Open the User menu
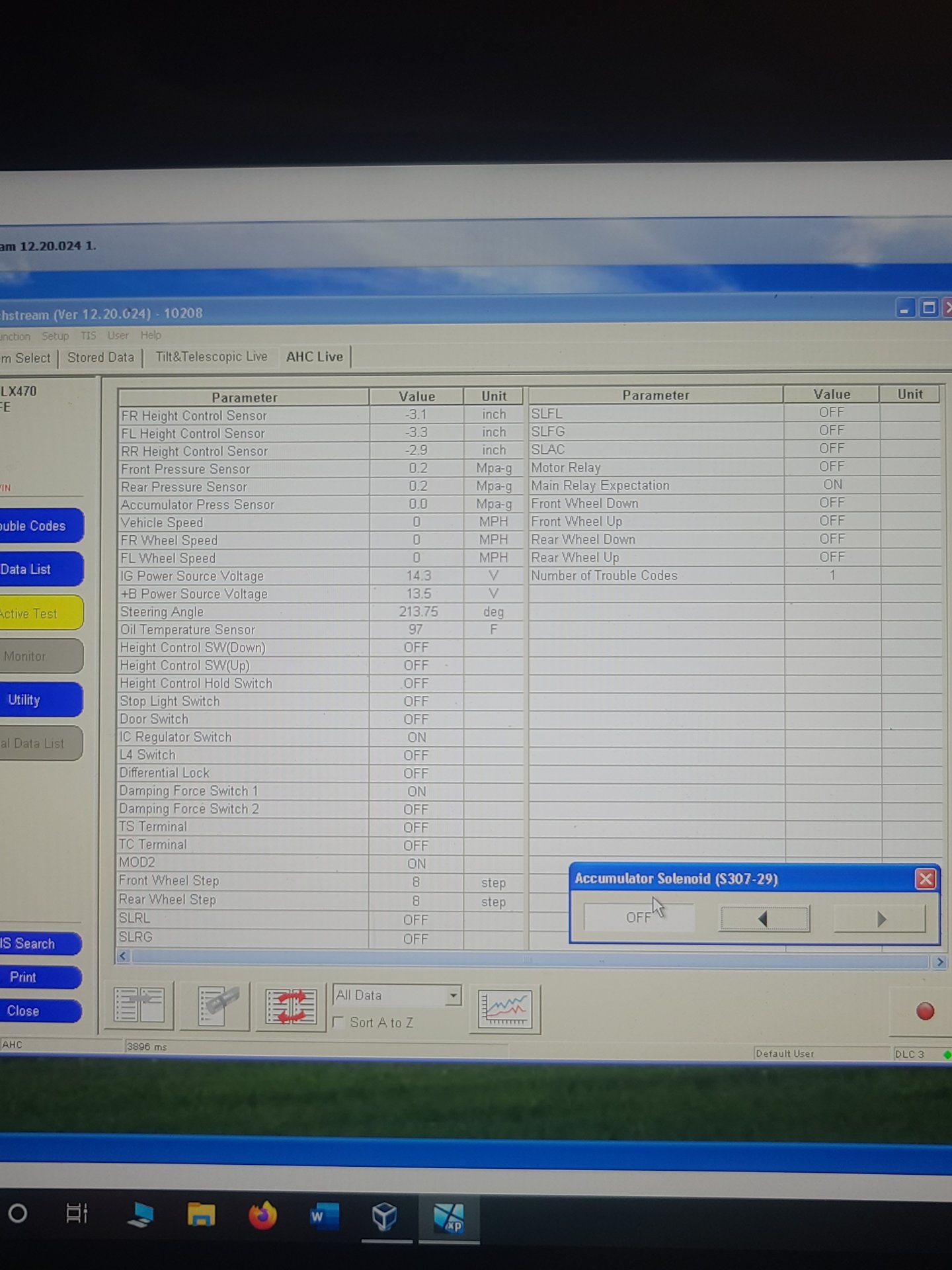This screenshot has height=1270, width=952. pos(118,335)
